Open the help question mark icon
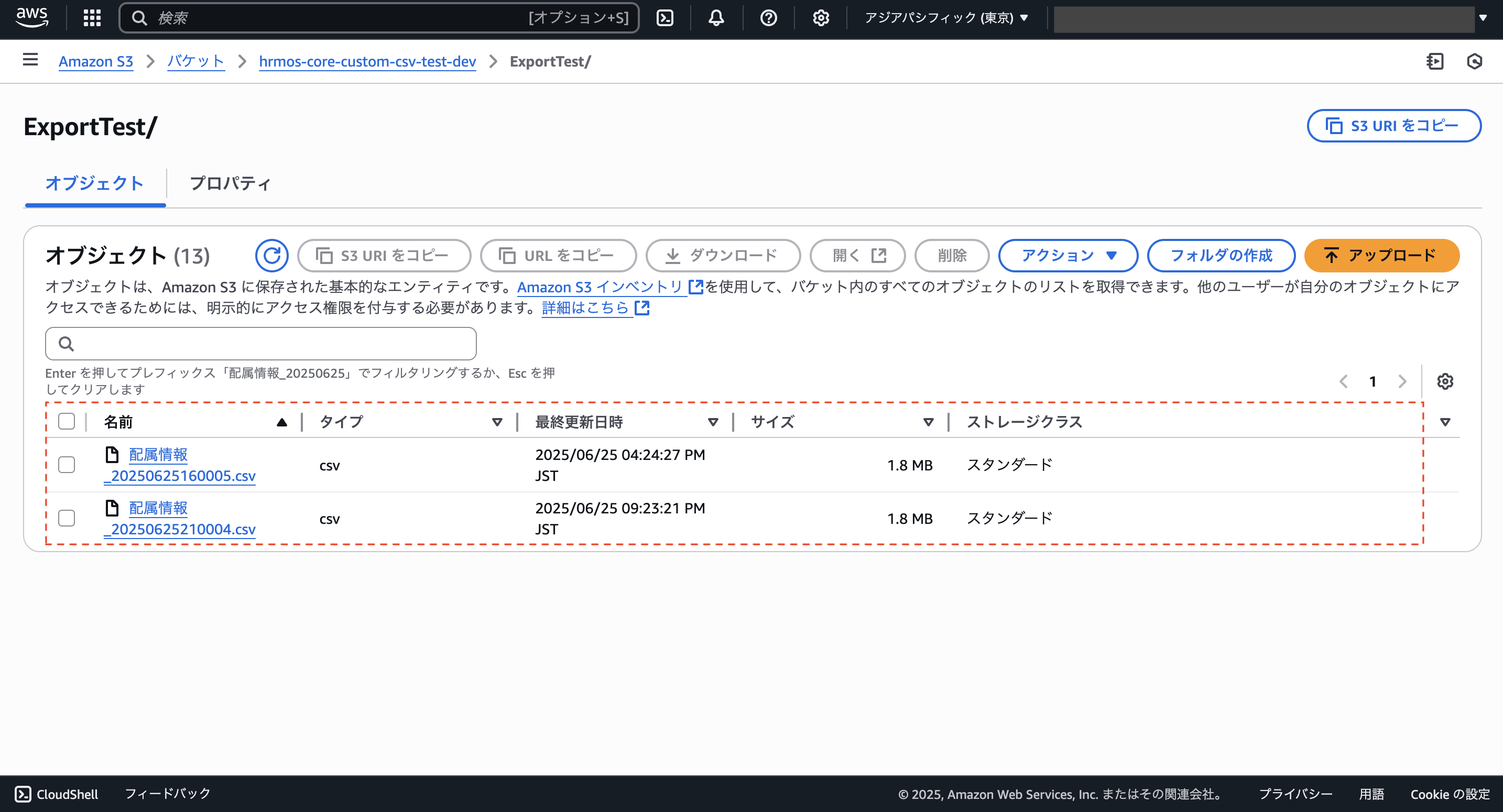Screen dimensions: 1503x812 768,18
